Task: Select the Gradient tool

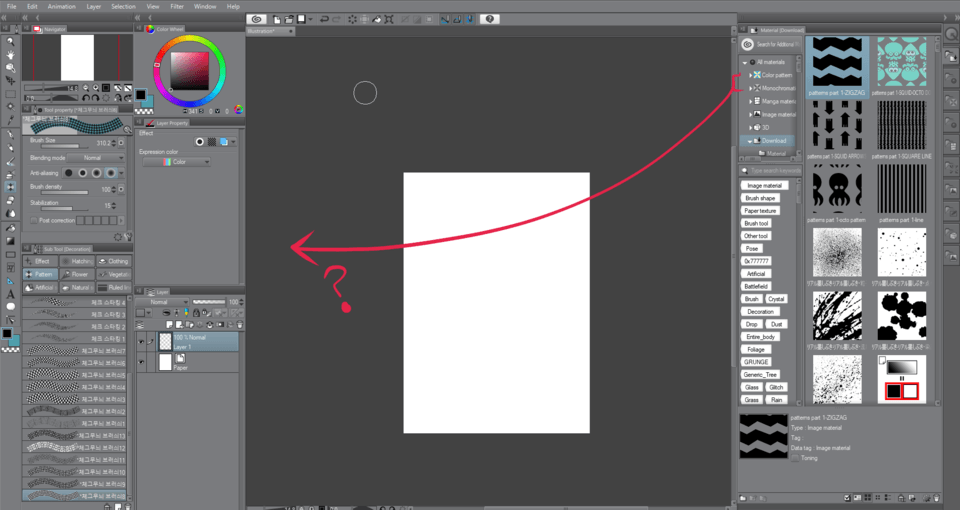Action: [x=10, y=241]
